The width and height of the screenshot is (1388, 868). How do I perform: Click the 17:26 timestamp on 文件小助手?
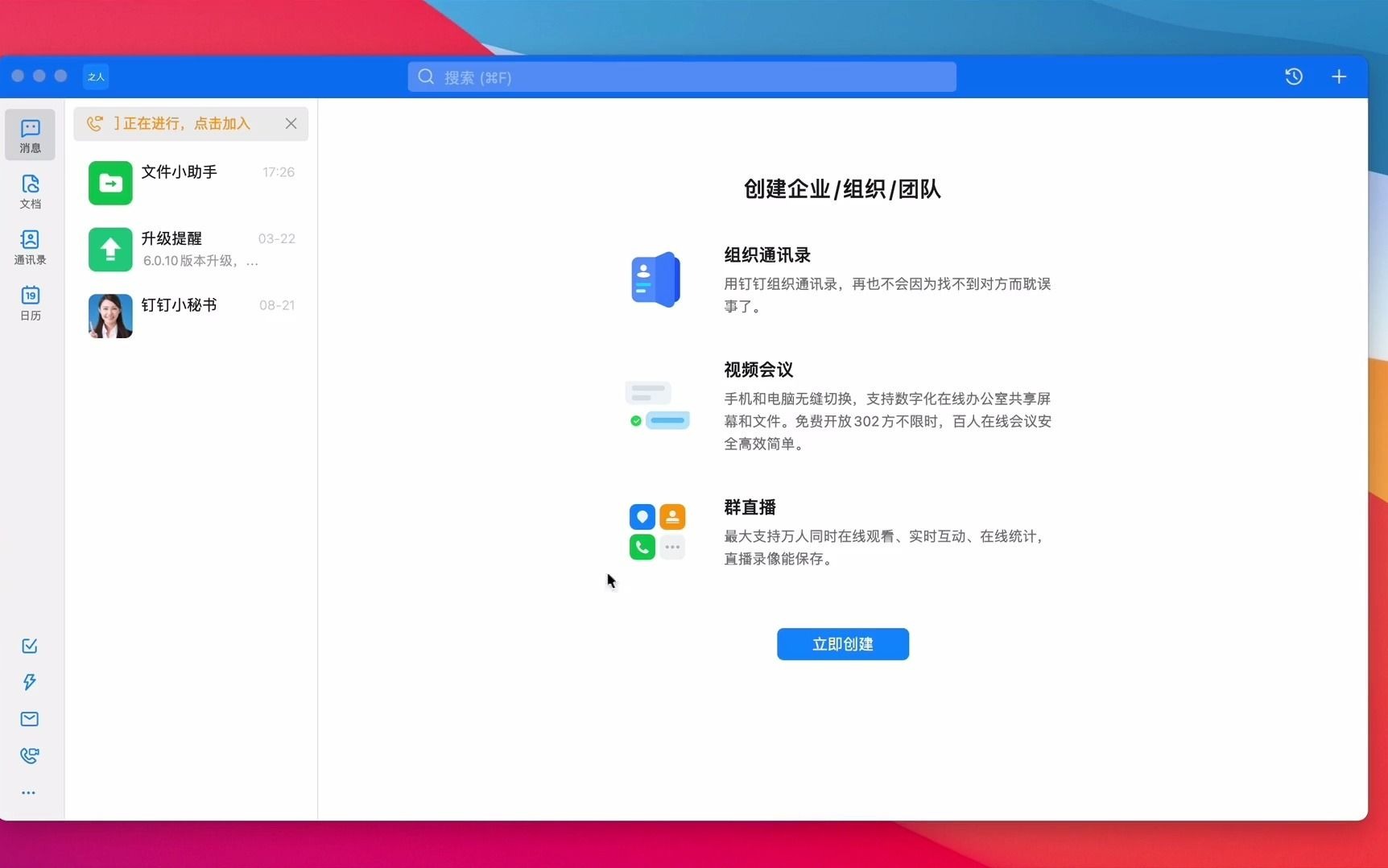pos(279,172)
